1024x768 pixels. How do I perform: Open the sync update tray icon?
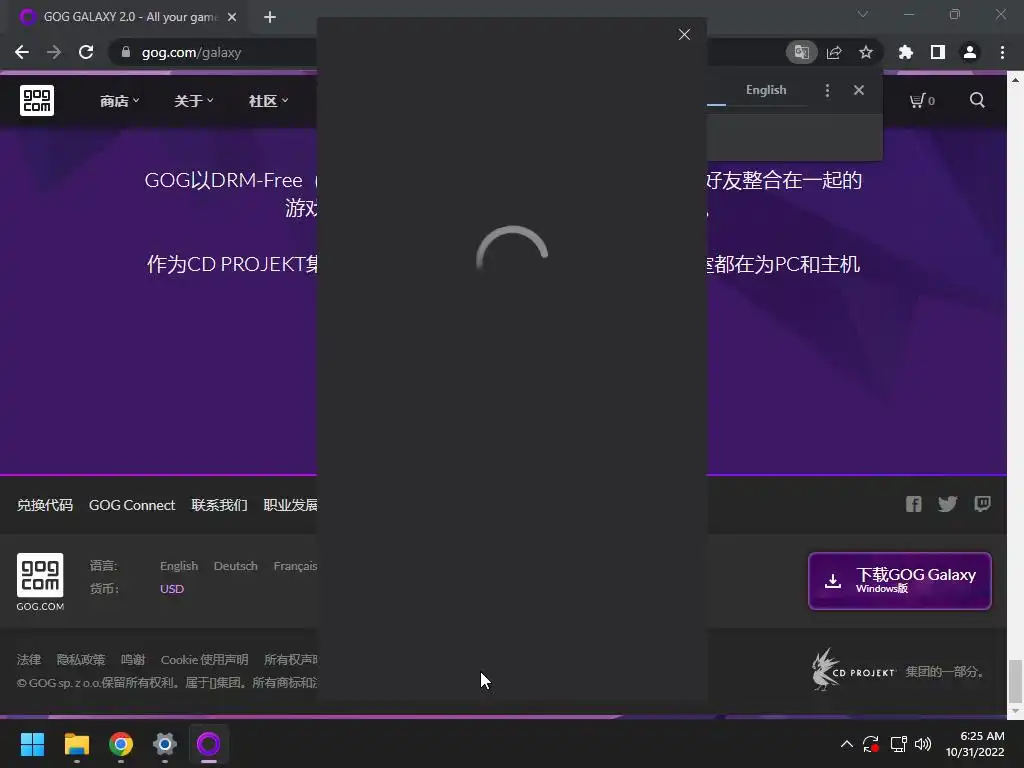tap(871, 744)
